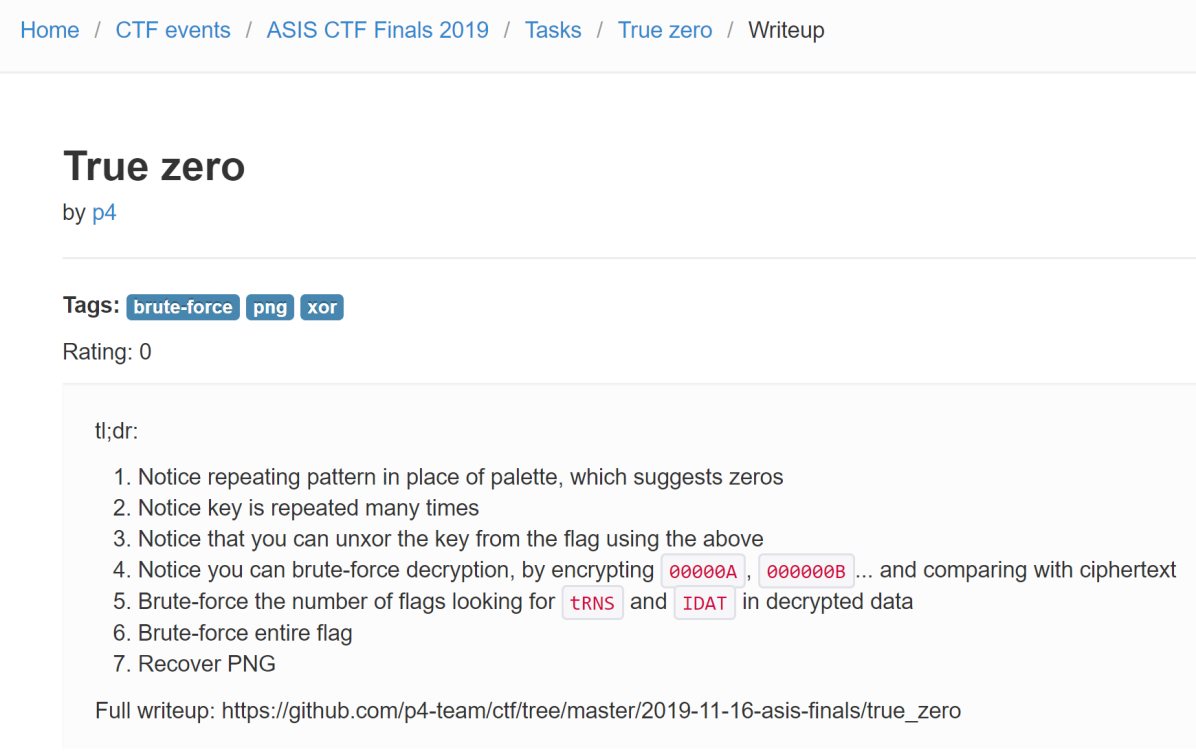Image resolution: width=1196 pixels, height=752 pixels.
Task: Click the Brute-force entire flag list item
Action: coord(245,633)
